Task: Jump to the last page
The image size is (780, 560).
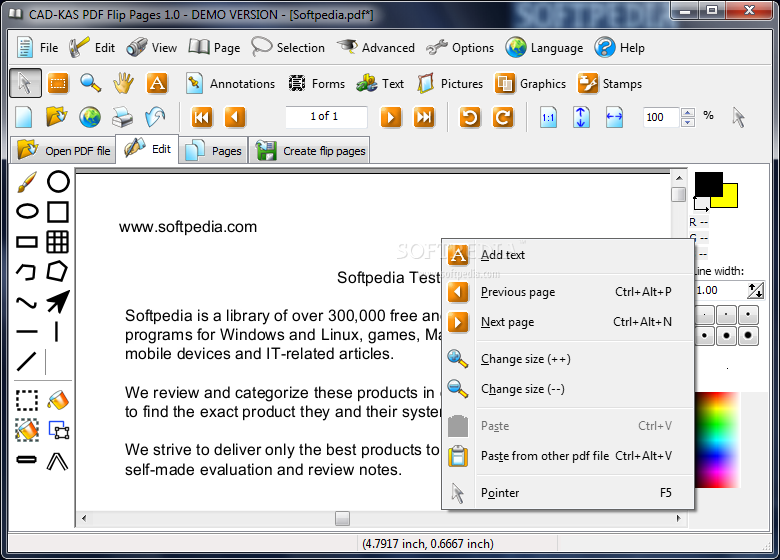Action: pos(424,117)
